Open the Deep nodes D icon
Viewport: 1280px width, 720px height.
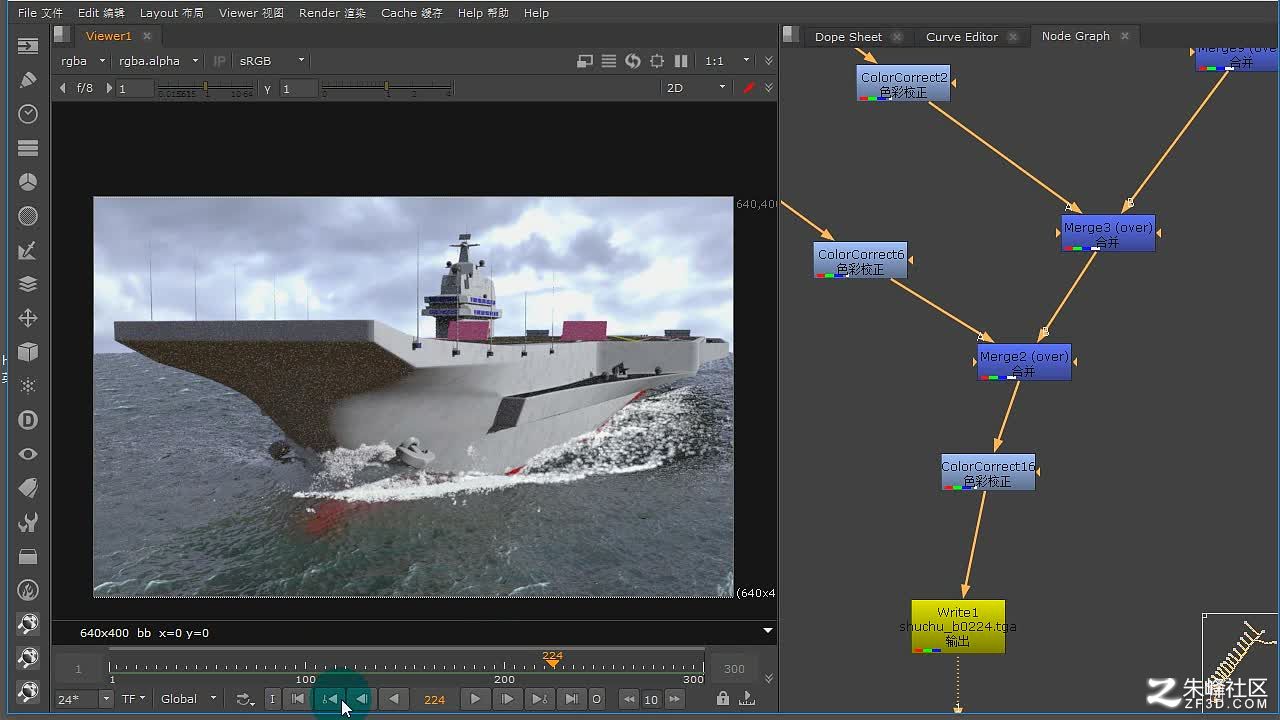[x=28, y=420]
